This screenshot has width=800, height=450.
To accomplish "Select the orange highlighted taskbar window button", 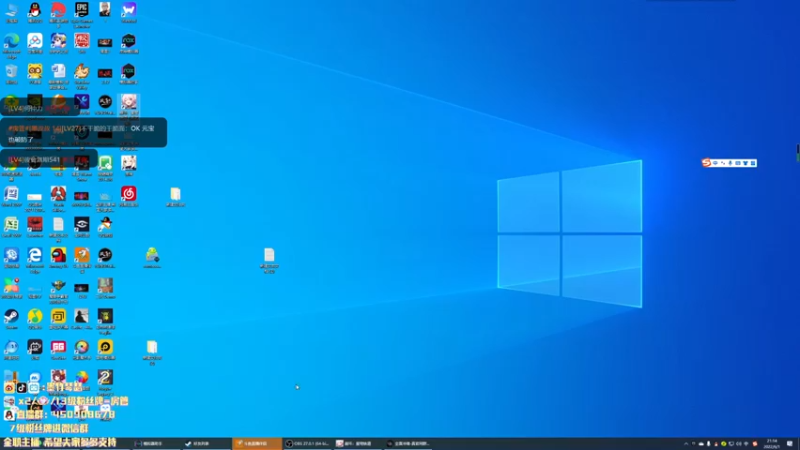I will 257,443.
